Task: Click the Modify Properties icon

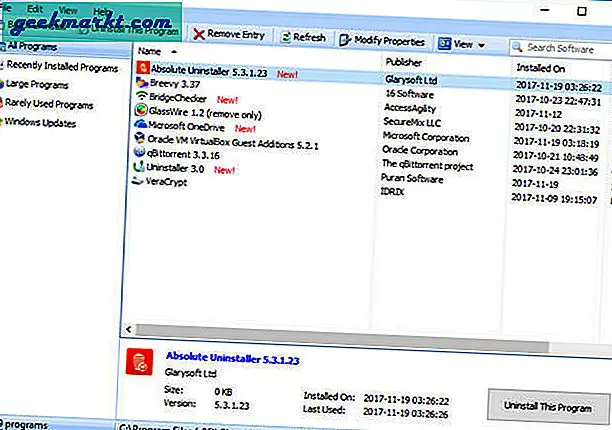Action: 345,40
